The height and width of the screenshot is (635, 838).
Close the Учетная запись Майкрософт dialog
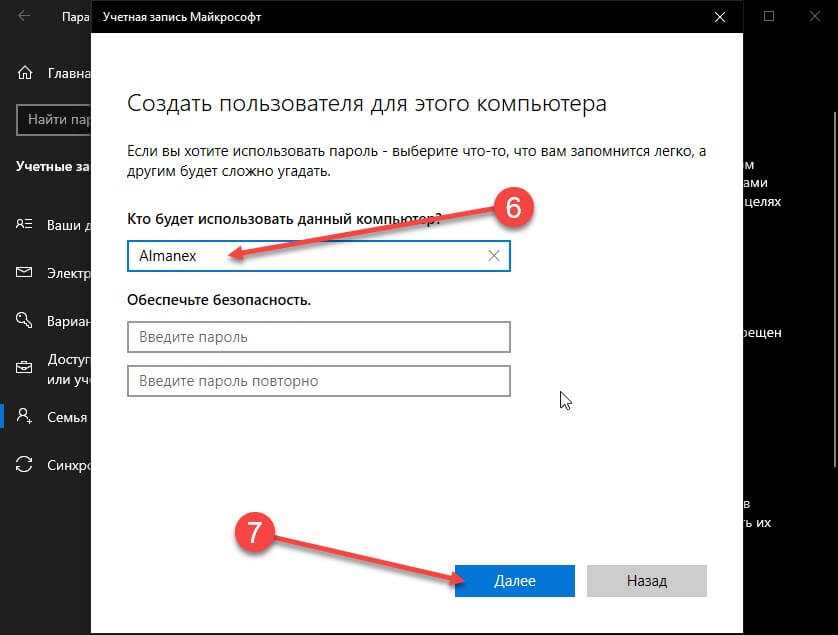(x=720, y=17)
